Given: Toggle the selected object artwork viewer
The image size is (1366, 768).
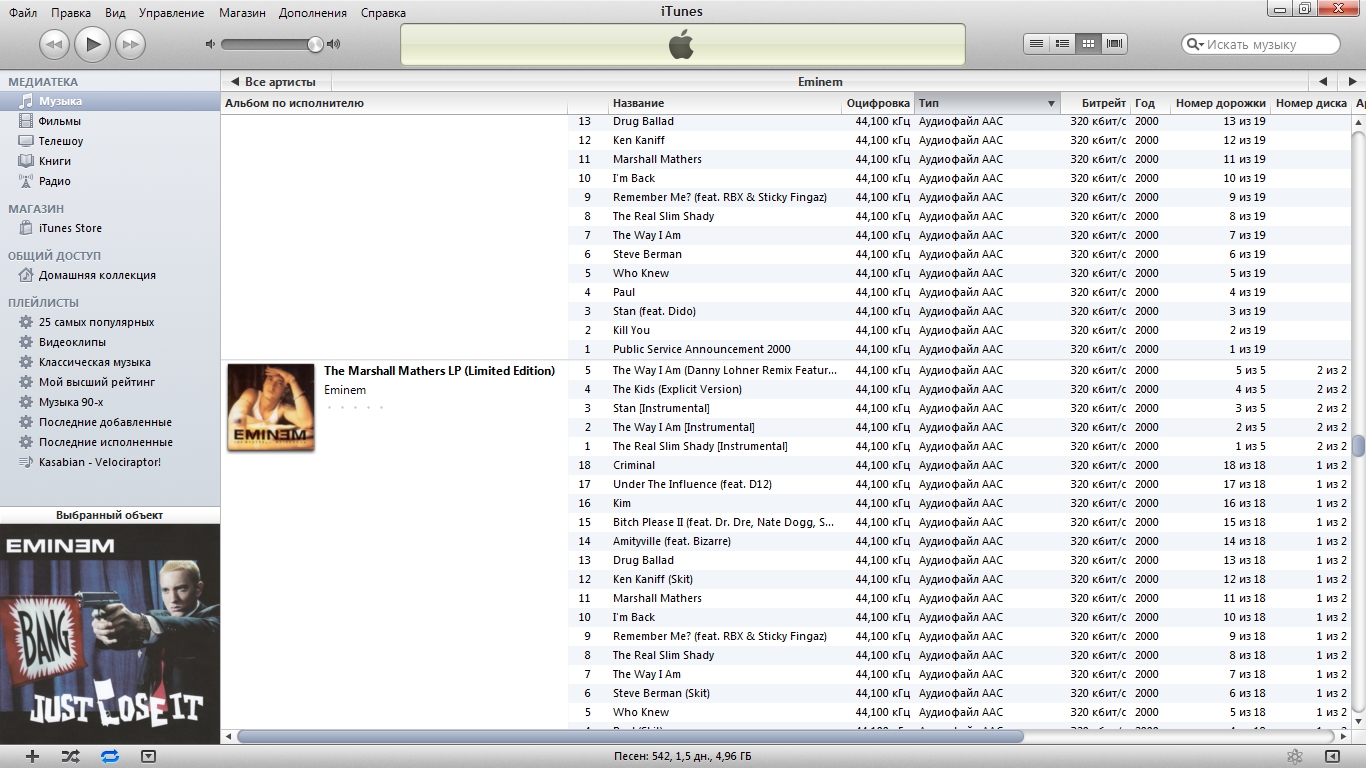Looking at the screenshot, I should (x=148, y=757).
